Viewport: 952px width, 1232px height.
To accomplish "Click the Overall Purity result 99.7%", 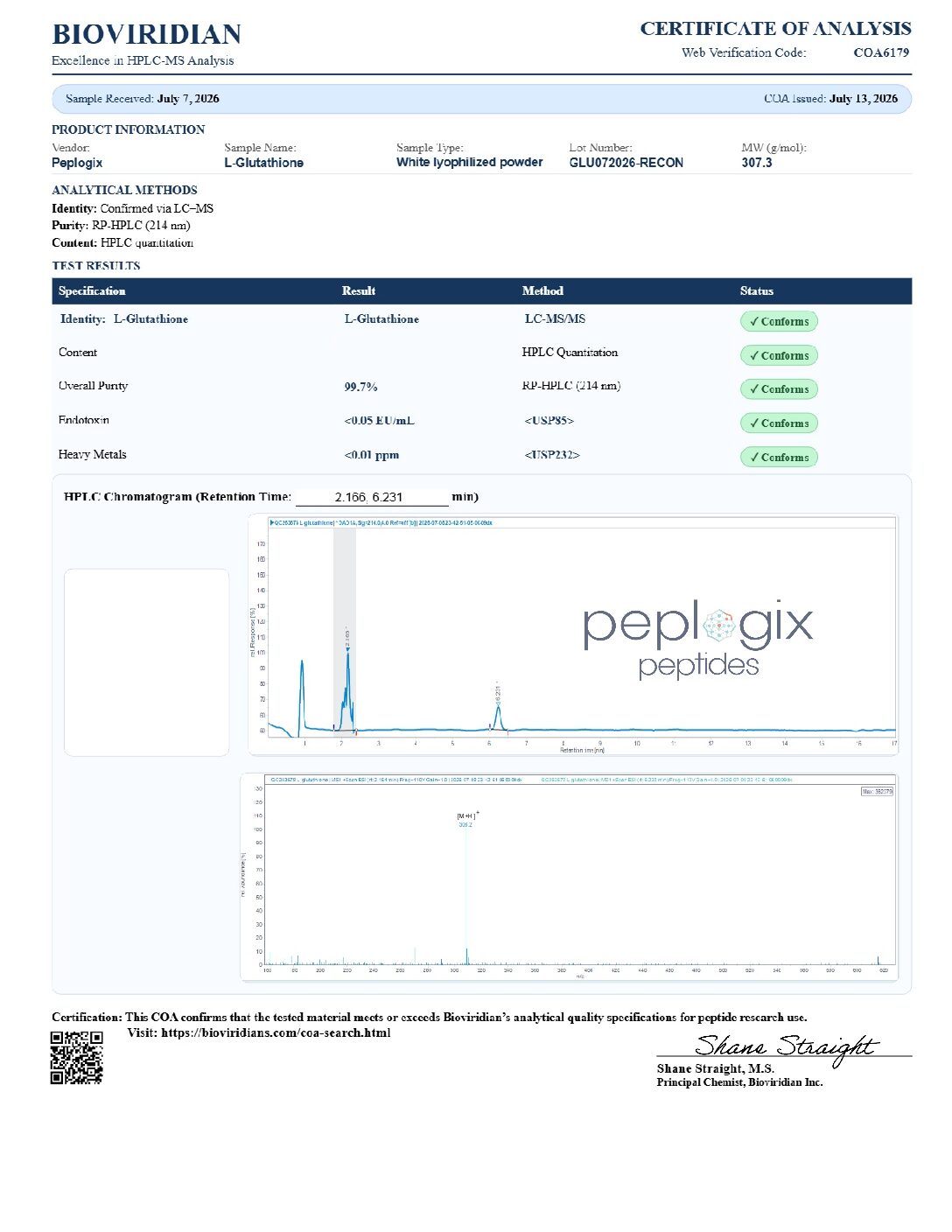I will 361,387.
